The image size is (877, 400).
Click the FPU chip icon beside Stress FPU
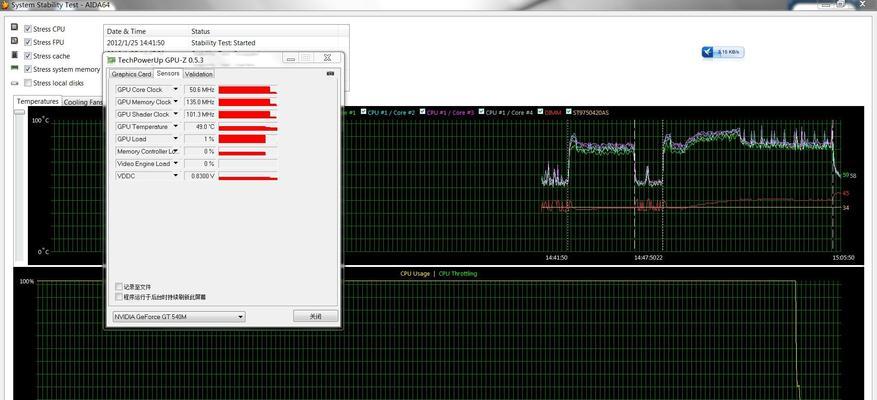(14, 41)
